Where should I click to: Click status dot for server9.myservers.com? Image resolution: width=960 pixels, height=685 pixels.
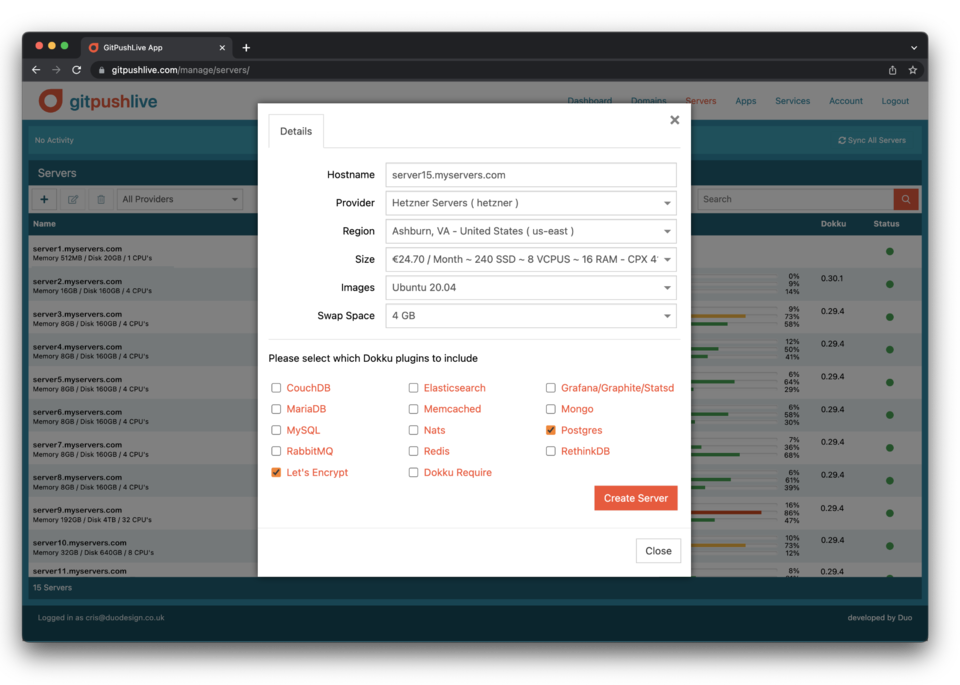[x=890, y=513]
